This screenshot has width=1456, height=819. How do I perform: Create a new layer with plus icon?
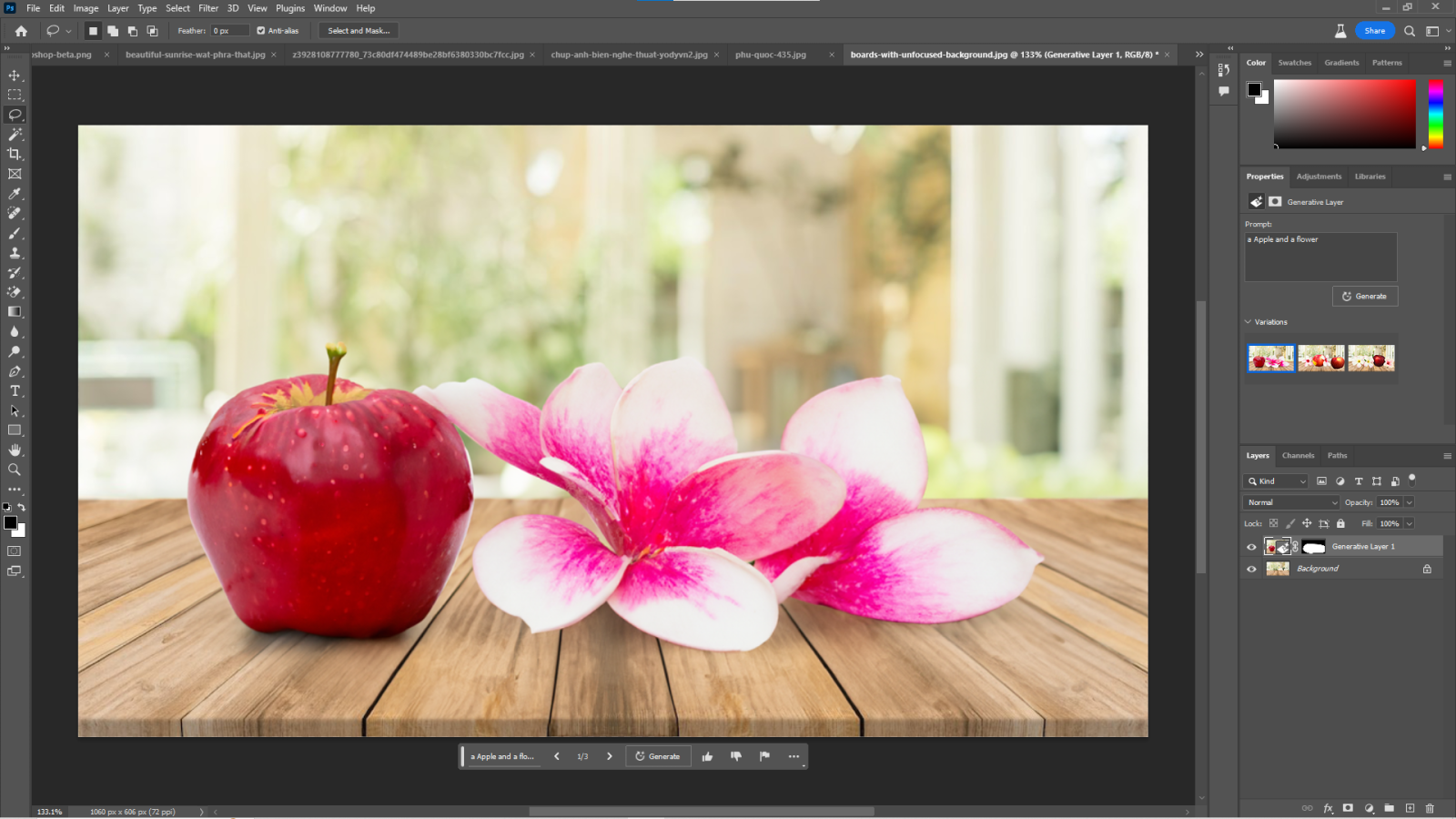(1410, 808)
